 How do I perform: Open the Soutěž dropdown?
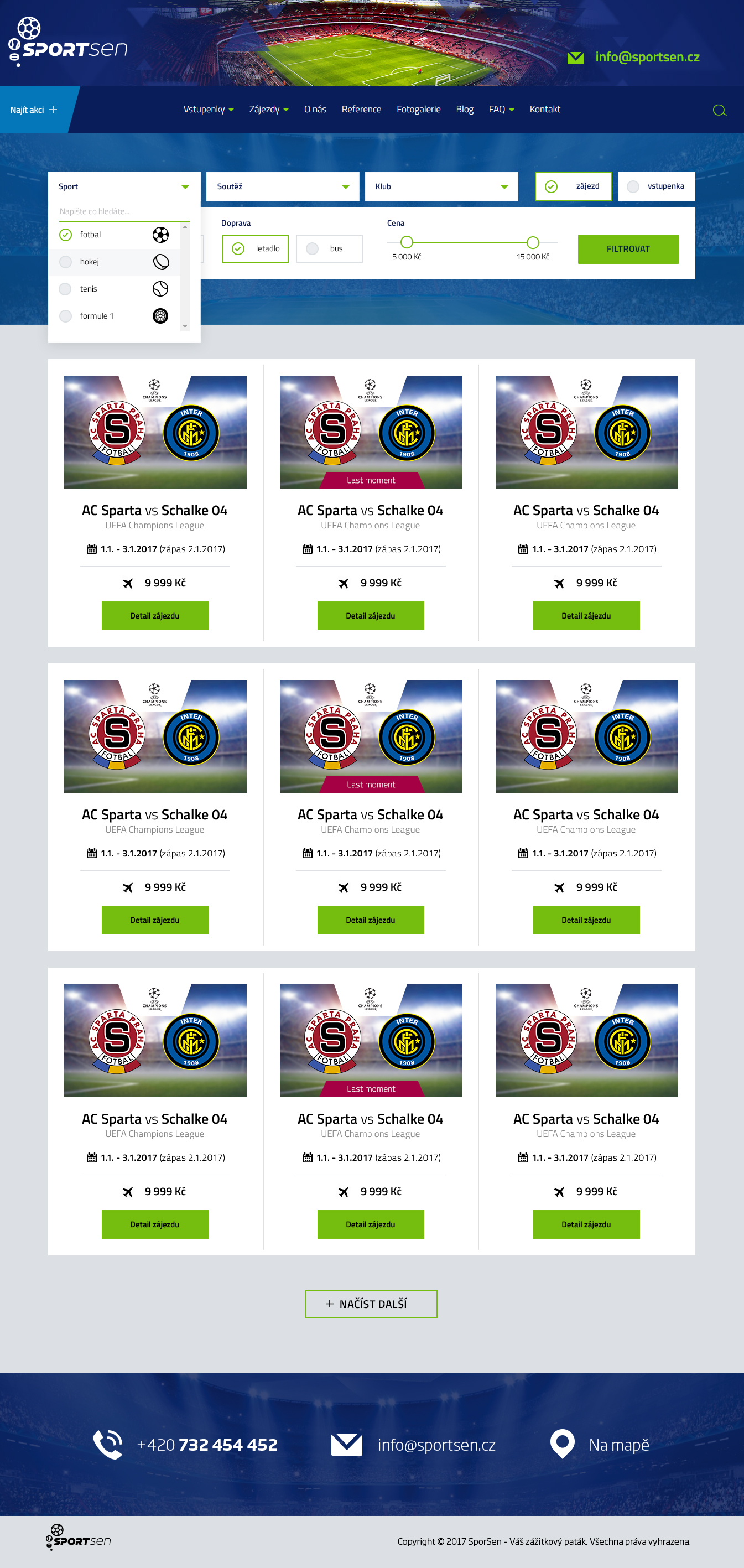[x=283, y=186]
